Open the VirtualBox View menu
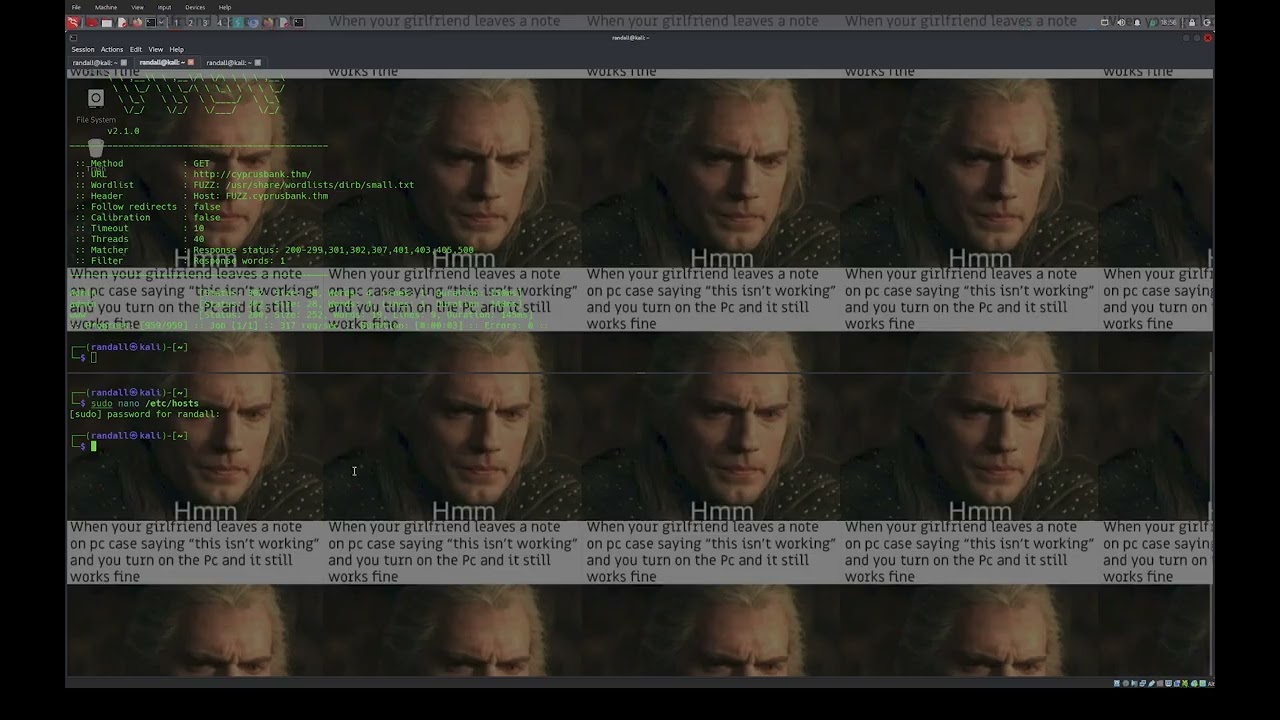1280x720 pixels. (x=137, y=7)
